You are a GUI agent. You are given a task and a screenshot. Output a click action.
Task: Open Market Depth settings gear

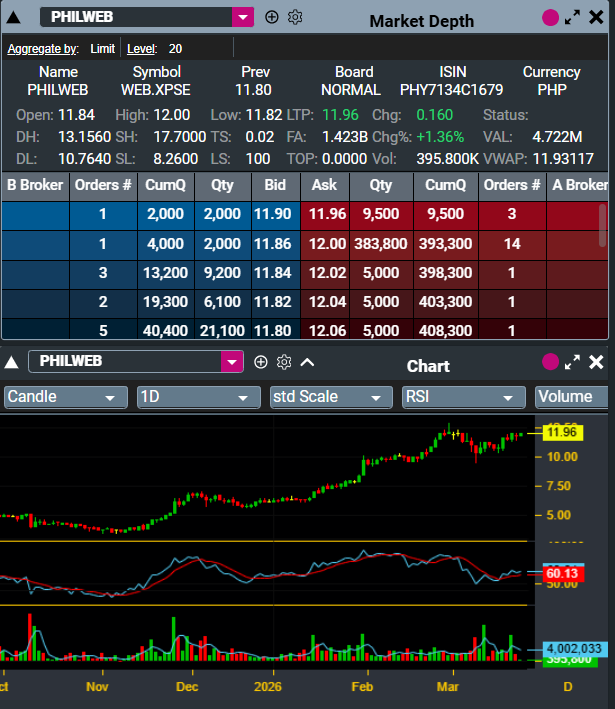pyautogui.click(x=295, y=17)
